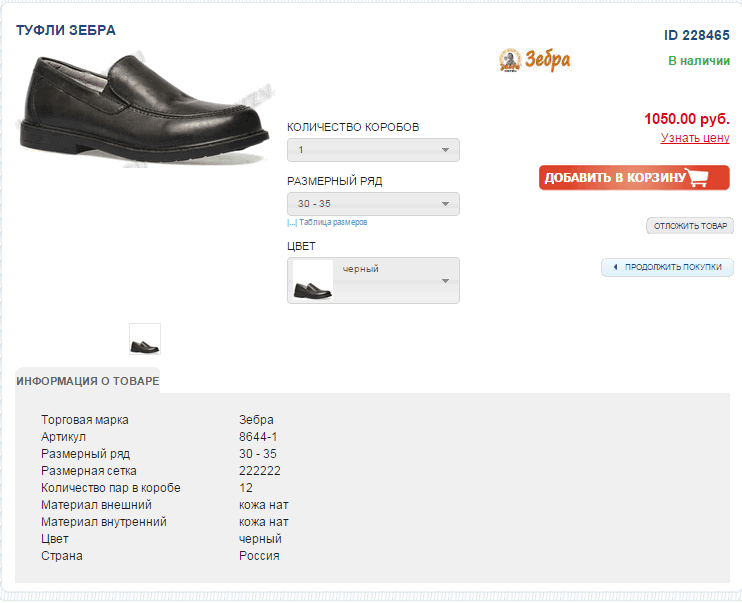Click the large product shoe photo

143,109
